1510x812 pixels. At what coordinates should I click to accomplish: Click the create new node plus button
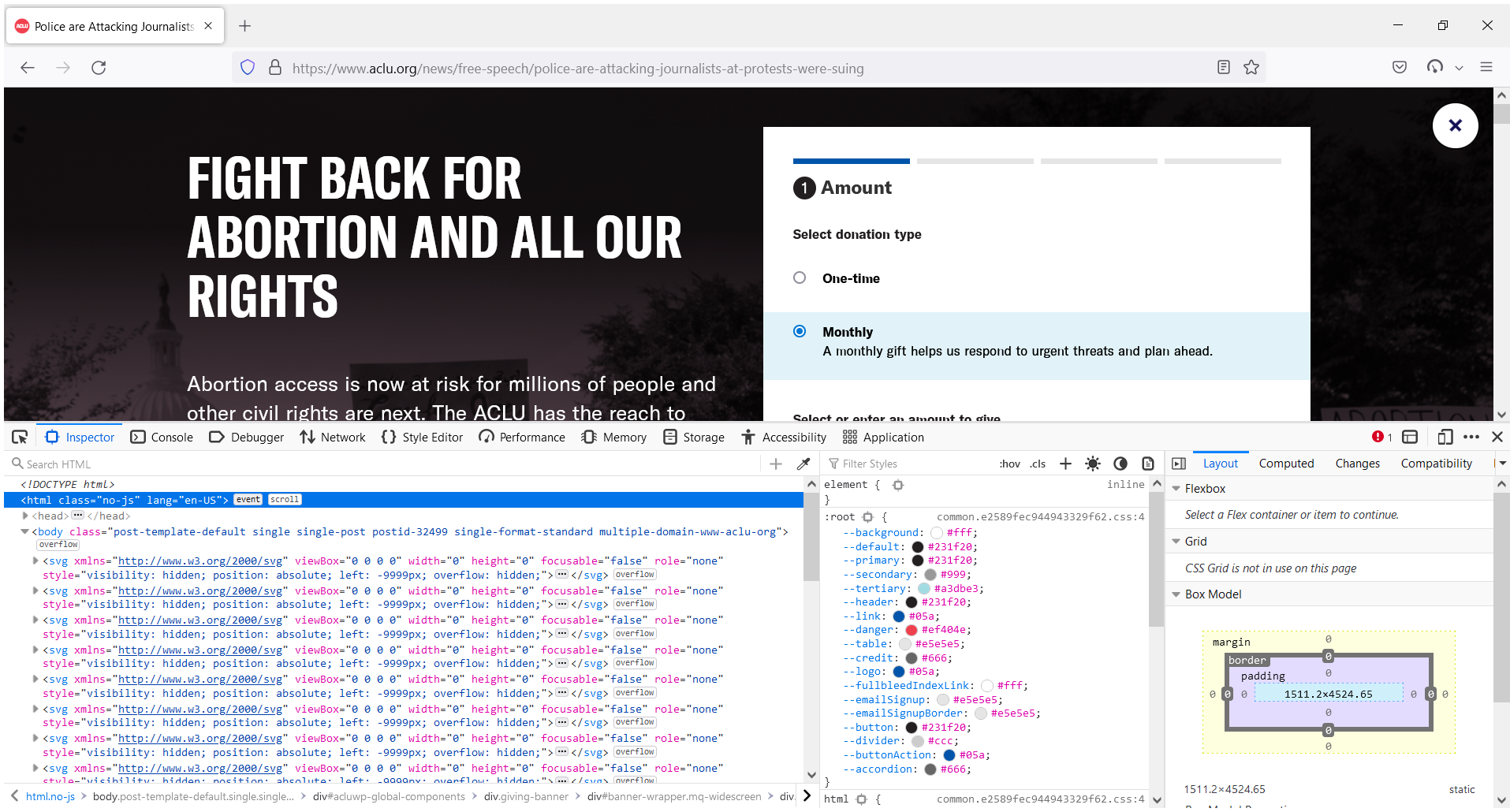pos(776,464)
